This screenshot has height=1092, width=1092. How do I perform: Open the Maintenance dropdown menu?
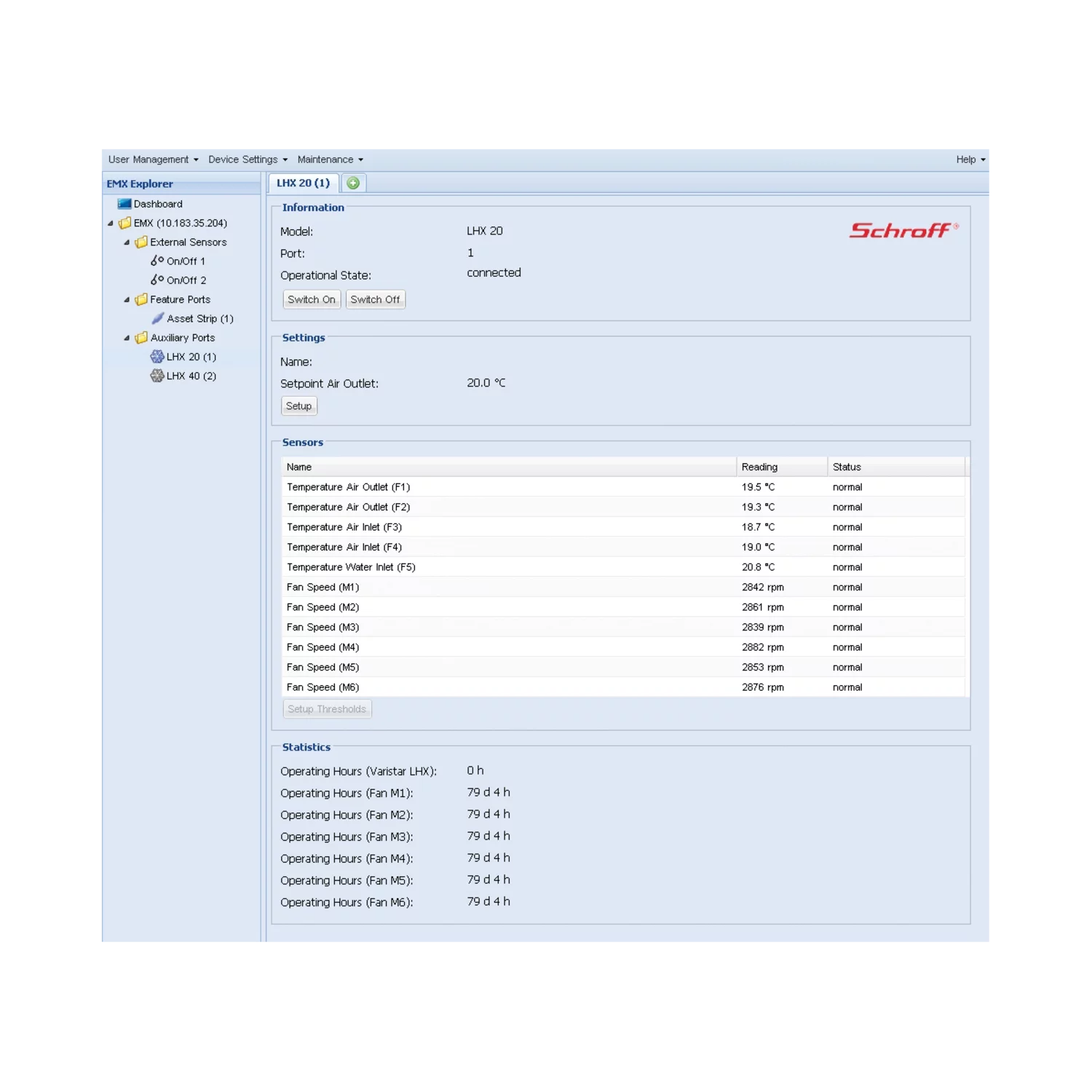pos(330,159)
